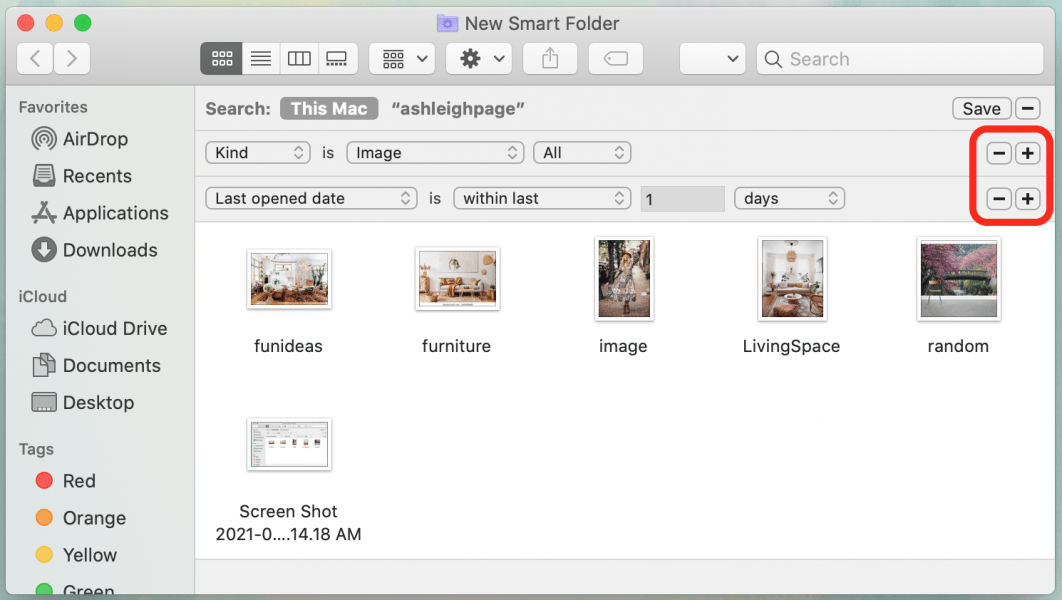The width and height of the screenshot is (1062, 600).
Task: Remove search criteria with minus beside Save
Action: 1027,108
